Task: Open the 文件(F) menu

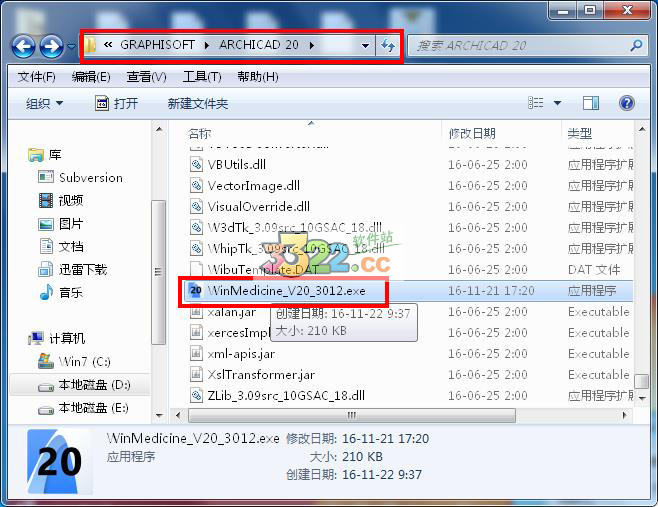Action: click(37, 77)
